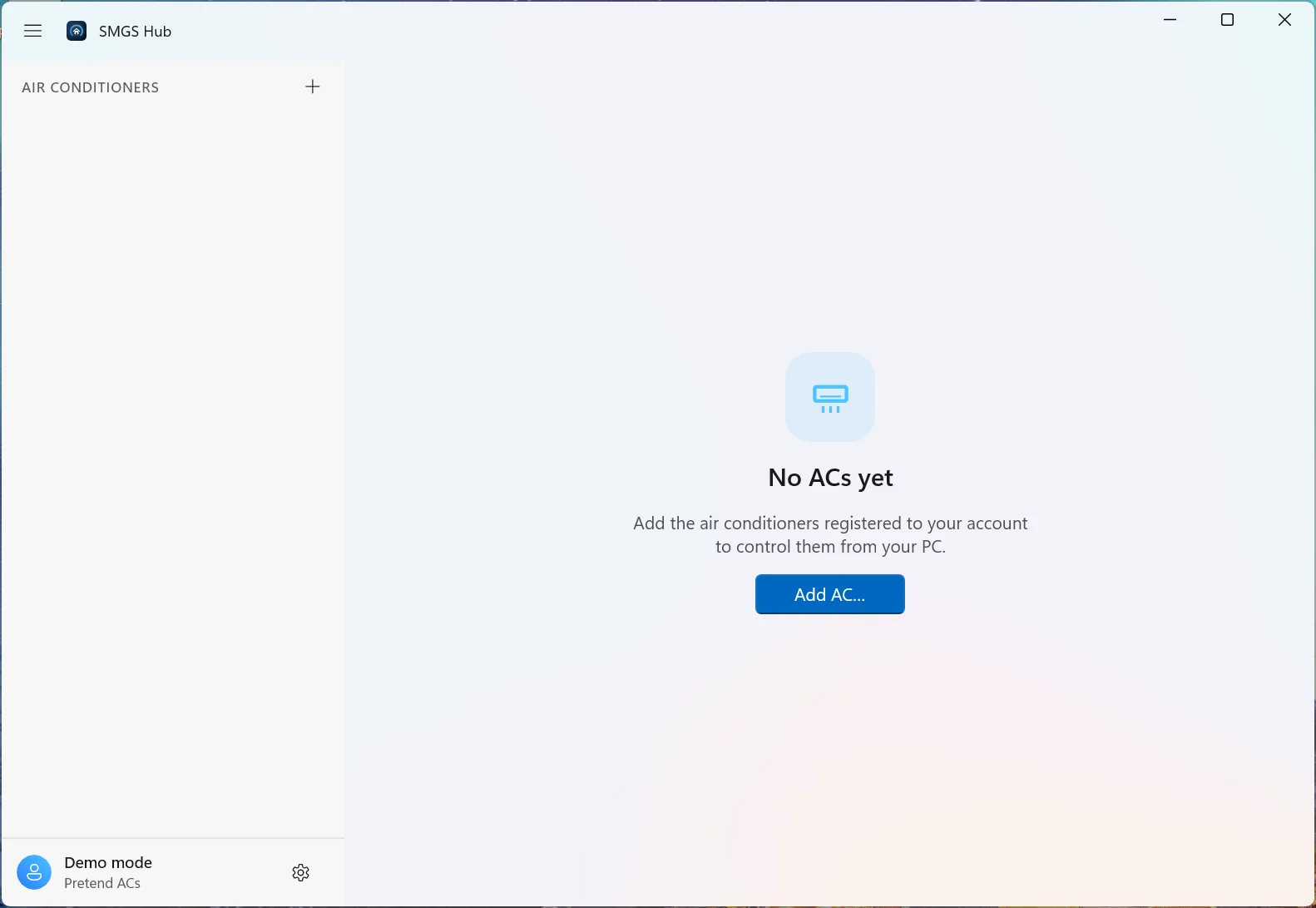
Task: Click the Add AC... button
Action: [830, 594]
